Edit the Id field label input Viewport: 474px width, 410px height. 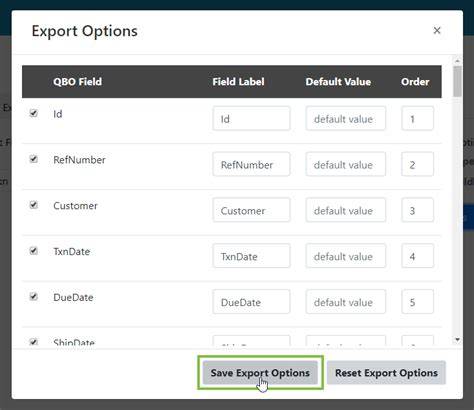coord(251,118)
